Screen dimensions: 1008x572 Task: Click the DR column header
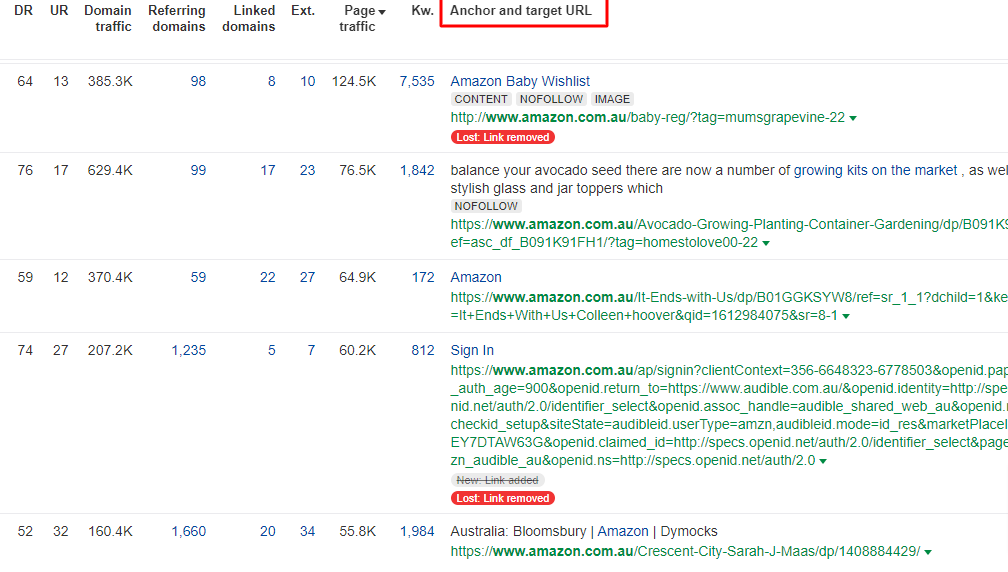23,11
